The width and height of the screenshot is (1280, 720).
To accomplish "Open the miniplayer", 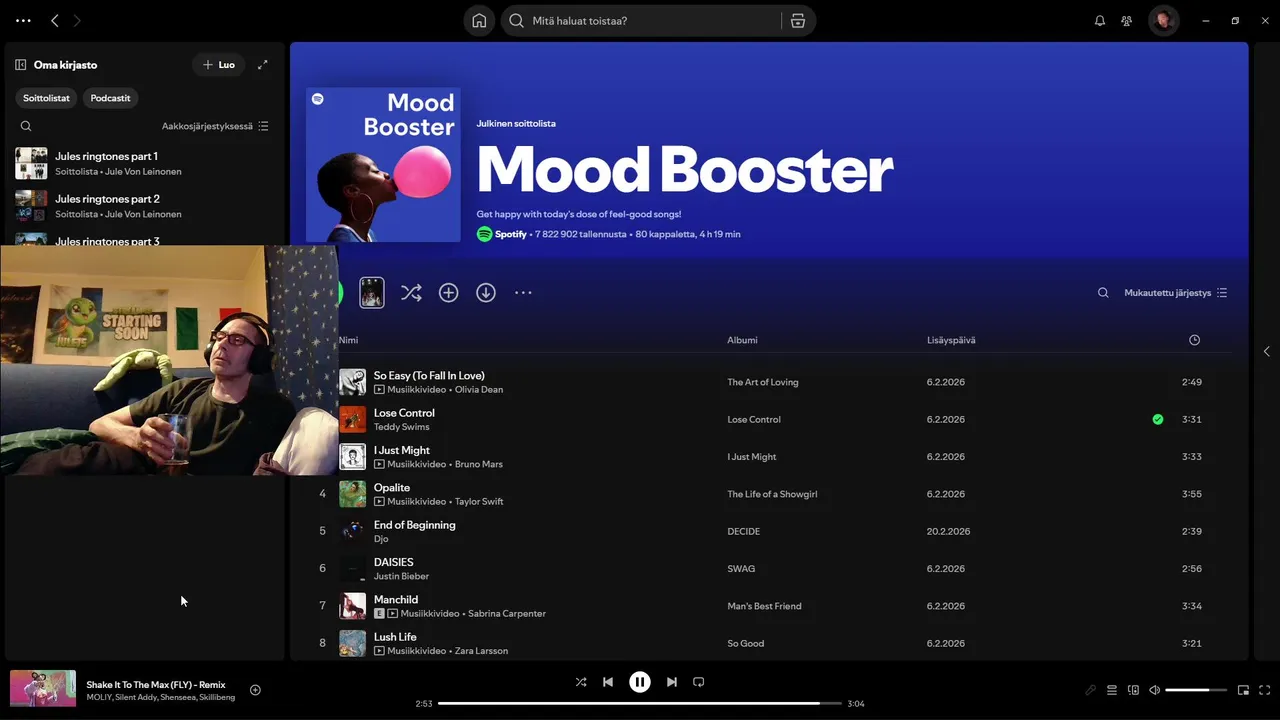I will (x=1243, y=690).
